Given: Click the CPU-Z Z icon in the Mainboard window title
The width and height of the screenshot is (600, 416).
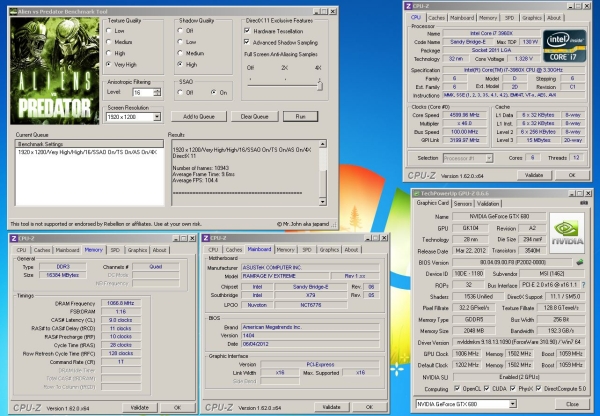Looking at the screenshot, I should pos(206,238).
